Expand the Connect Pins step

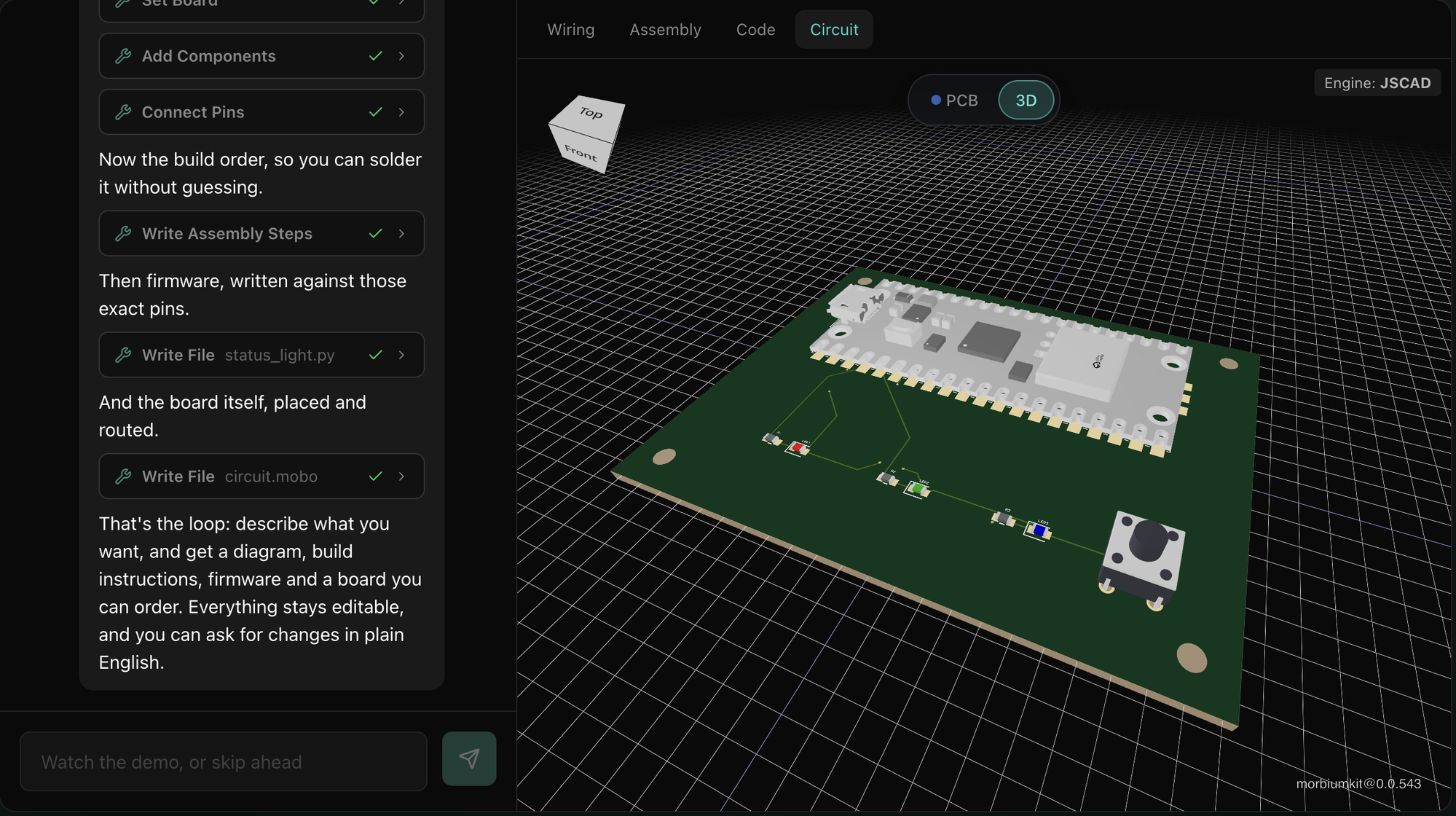pyautogui.click(x=401, y=112)
